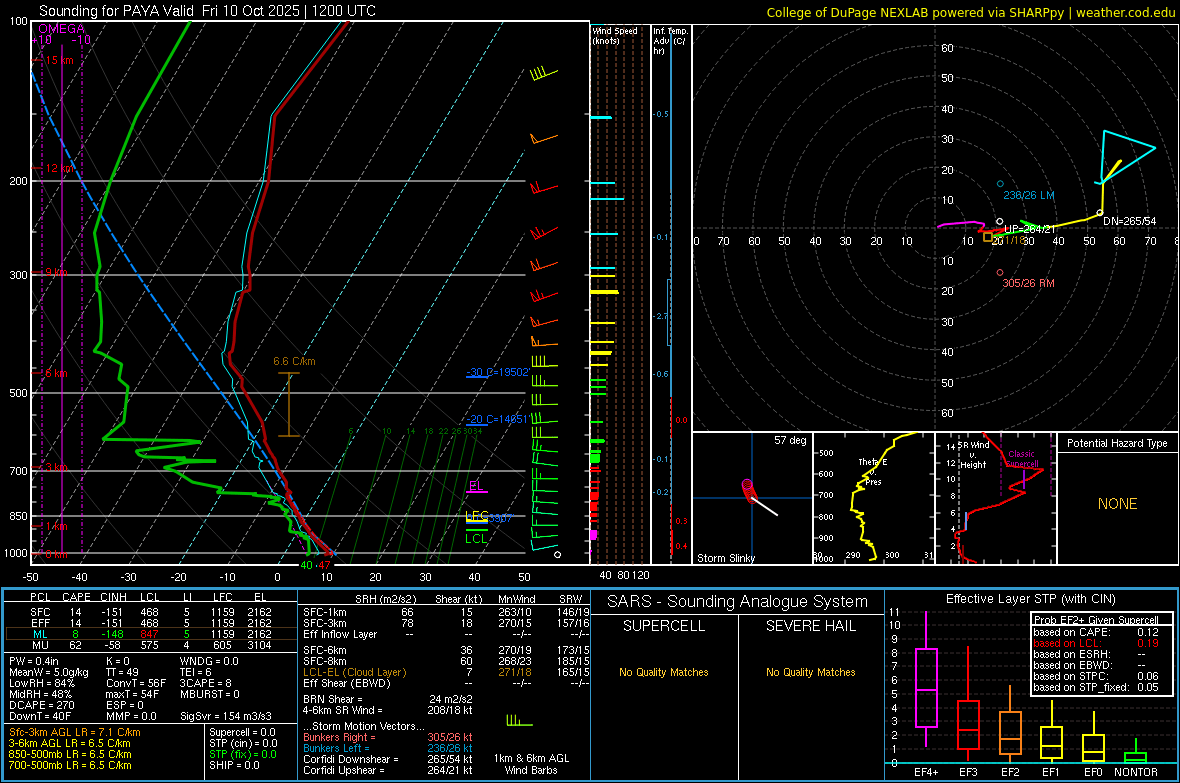Click the SHIP = 0.0 value
The image size is (1180, 783).
[x=234, y=765]
